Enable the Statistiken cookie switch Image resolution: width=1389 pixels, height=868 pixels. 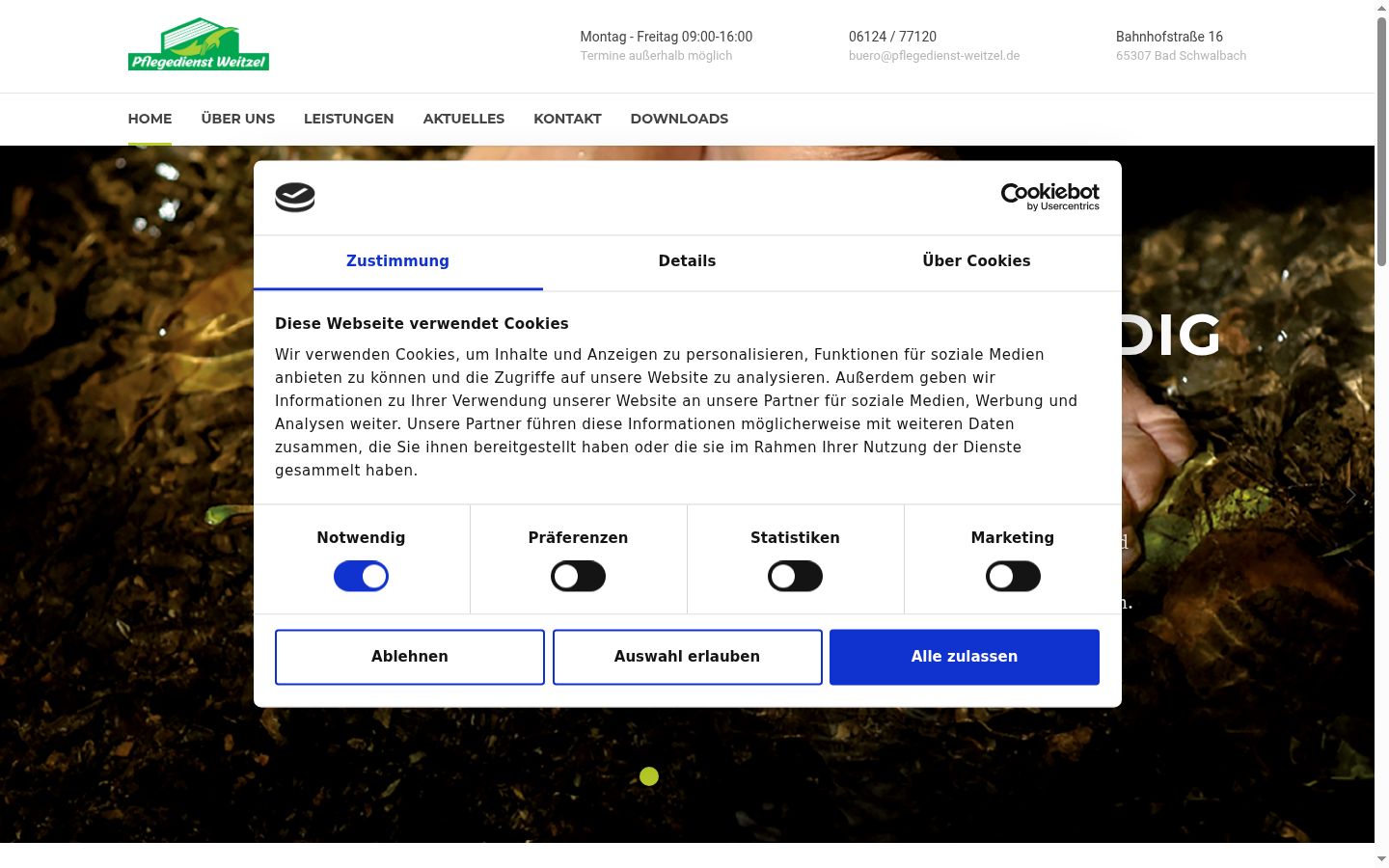795,577
